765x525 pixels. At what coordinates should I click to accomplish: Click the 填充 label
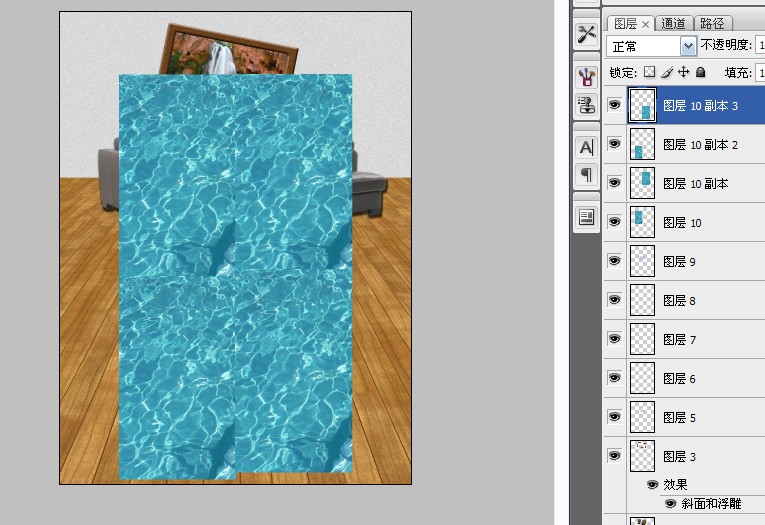738,73
